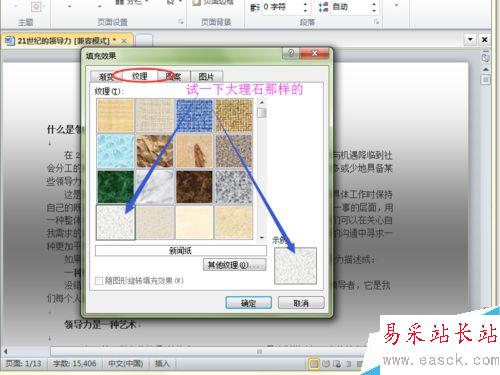Click the 中文(中国) language indicator
Image resolution: width=500 pixels, height=375 pixels.
[x=126, y=363]
